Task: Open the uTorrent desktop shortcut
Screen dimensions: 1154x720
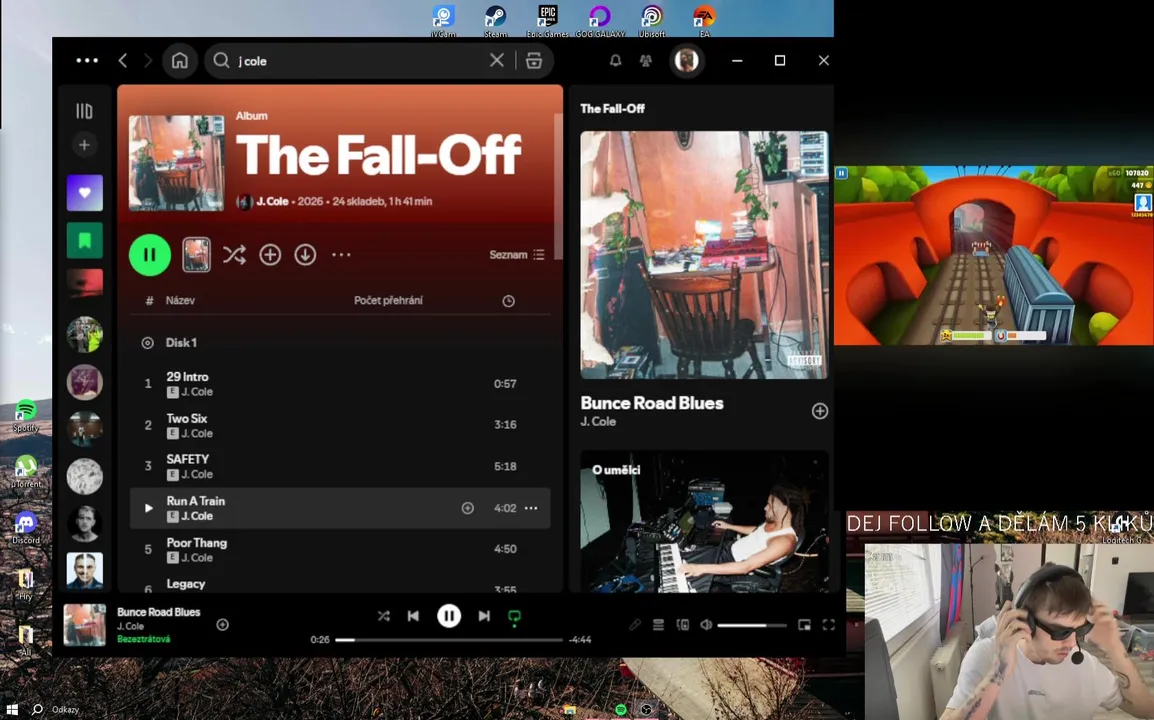Action: tap(26, 471)
